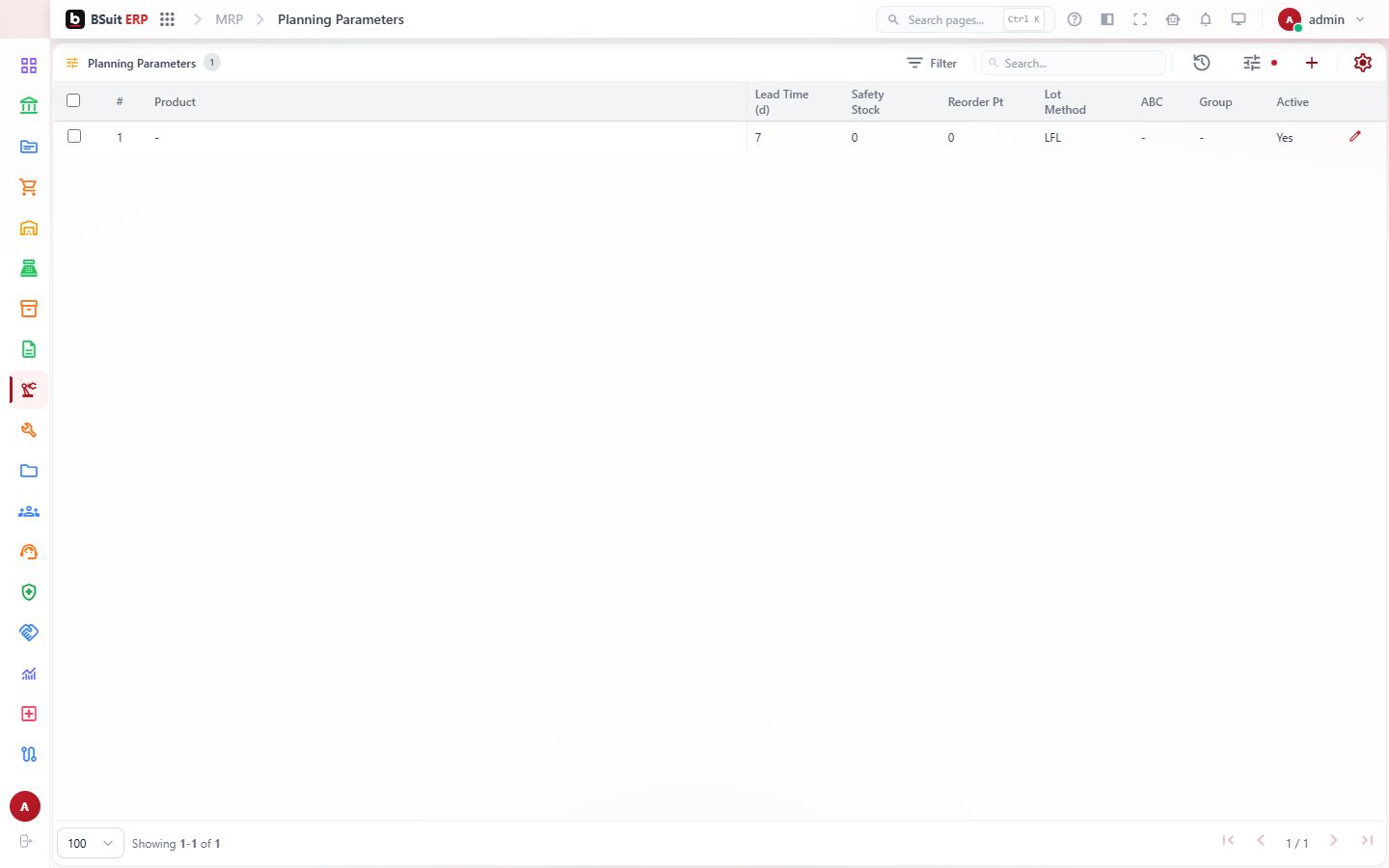Click the Search pages input field
Viewport: 1389px width, 868px height.
tap(965, 19)
